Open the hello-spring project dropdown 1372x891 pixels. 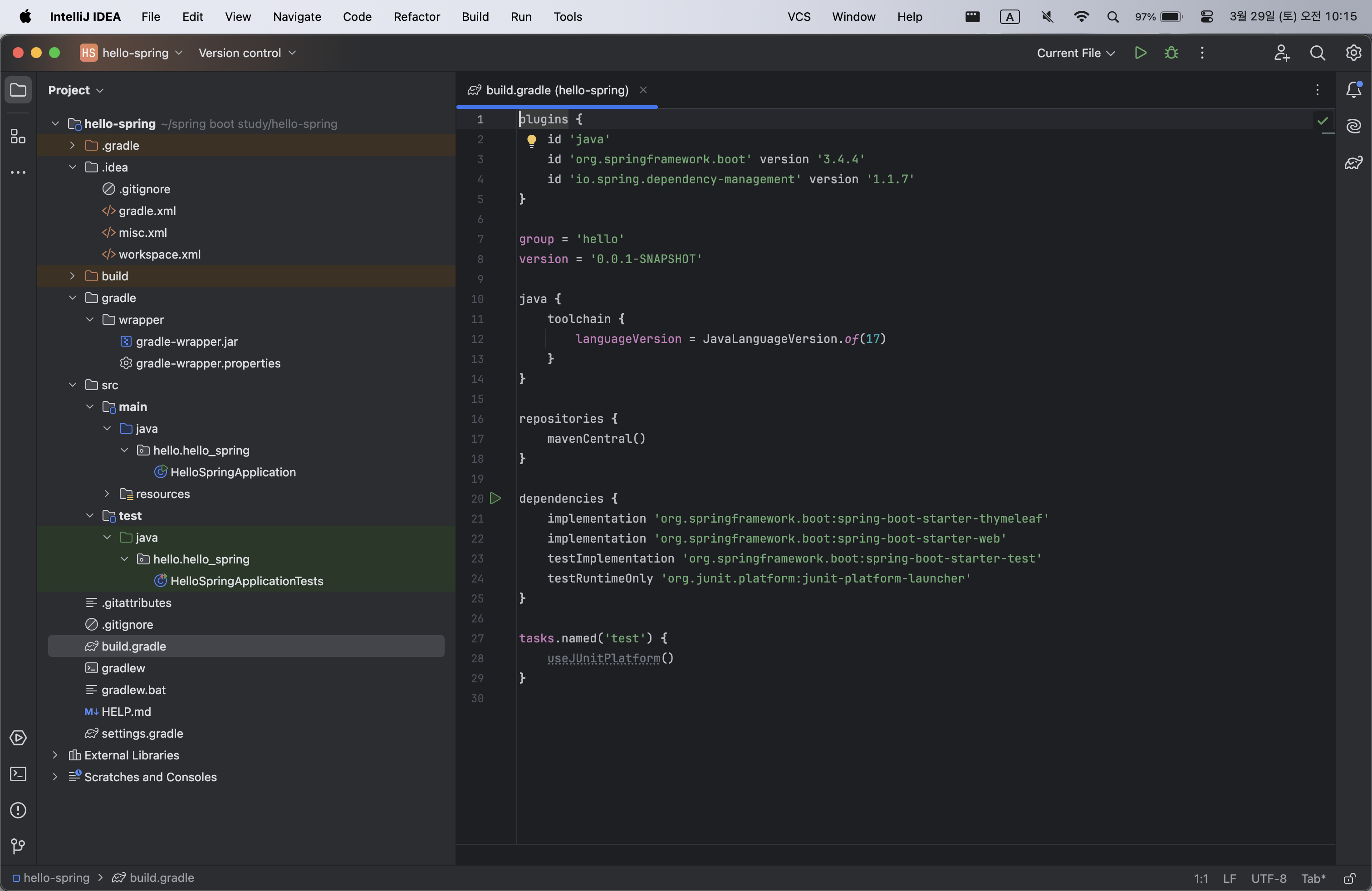point(132,53)
